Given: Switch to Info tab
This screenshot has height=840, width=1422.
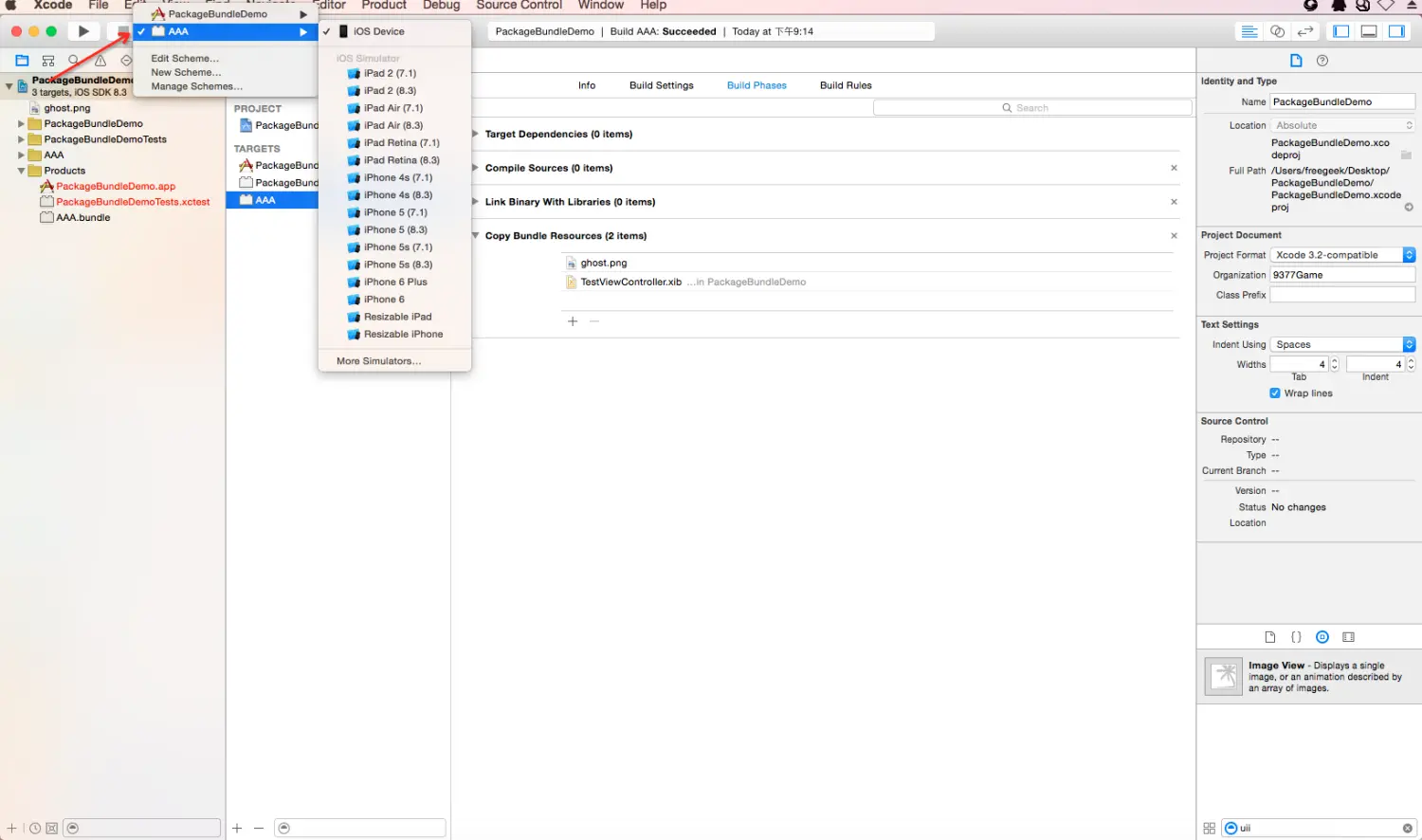Looking at the screenshot, I should click(587, 85).
